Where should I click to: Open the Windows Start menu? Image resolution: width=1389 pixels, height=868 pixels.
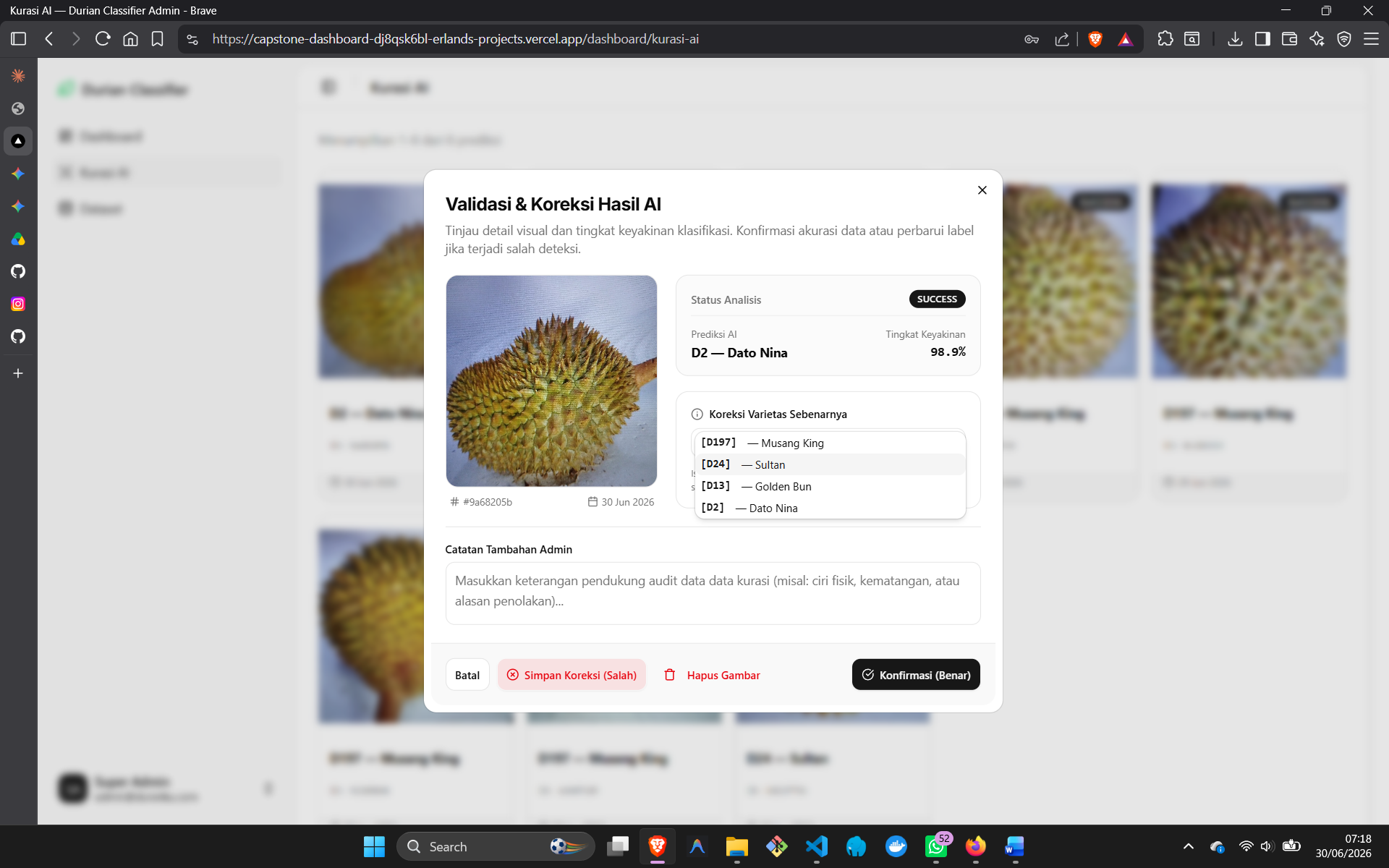click(374, 846)
